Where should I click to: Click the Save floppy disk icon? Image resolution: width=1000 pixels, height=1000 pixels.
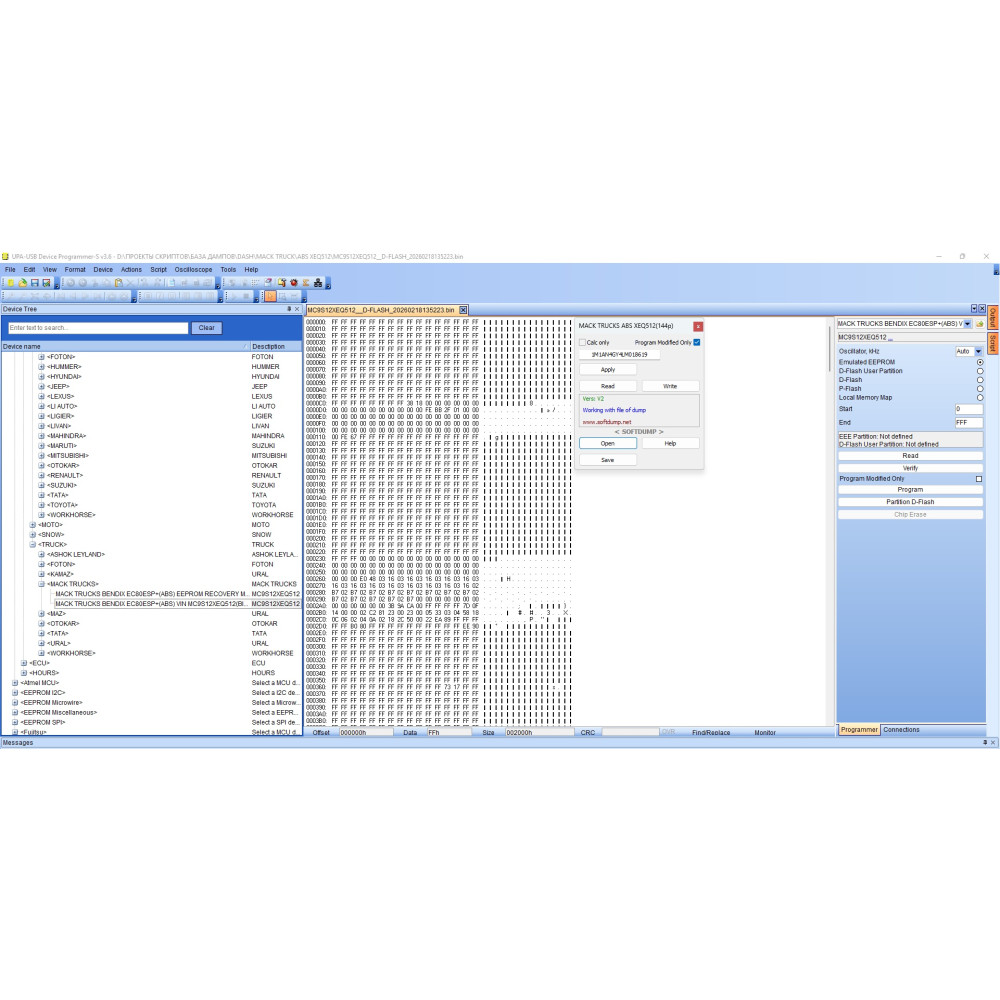point(34,283)
